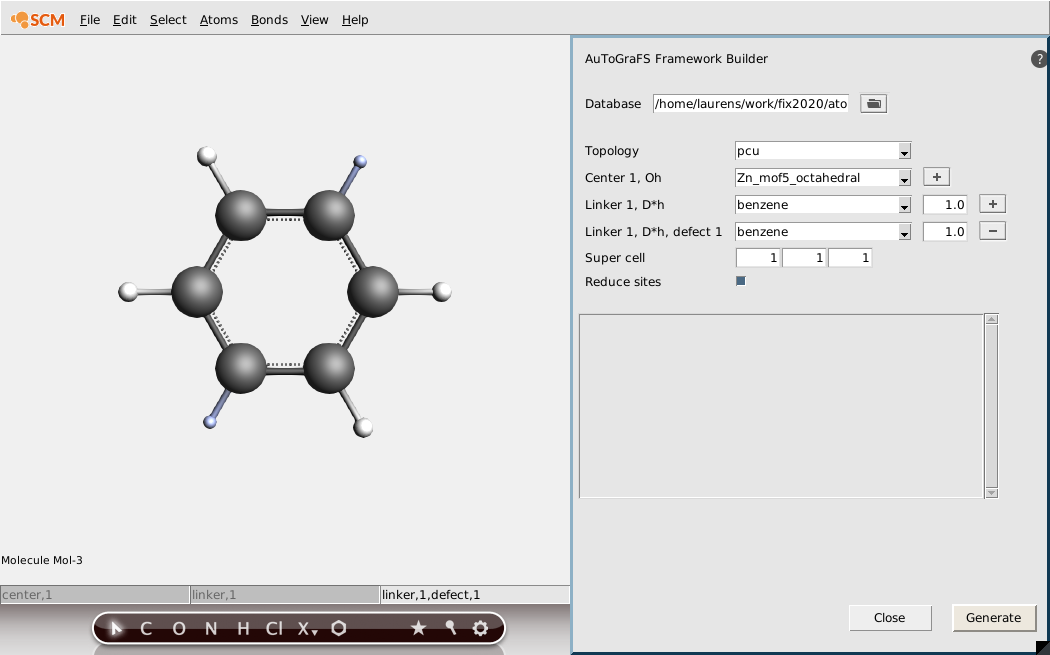Edit the Linker 1 weight 1.0 field
The image size is (1050, 655).
pos(944,204)
